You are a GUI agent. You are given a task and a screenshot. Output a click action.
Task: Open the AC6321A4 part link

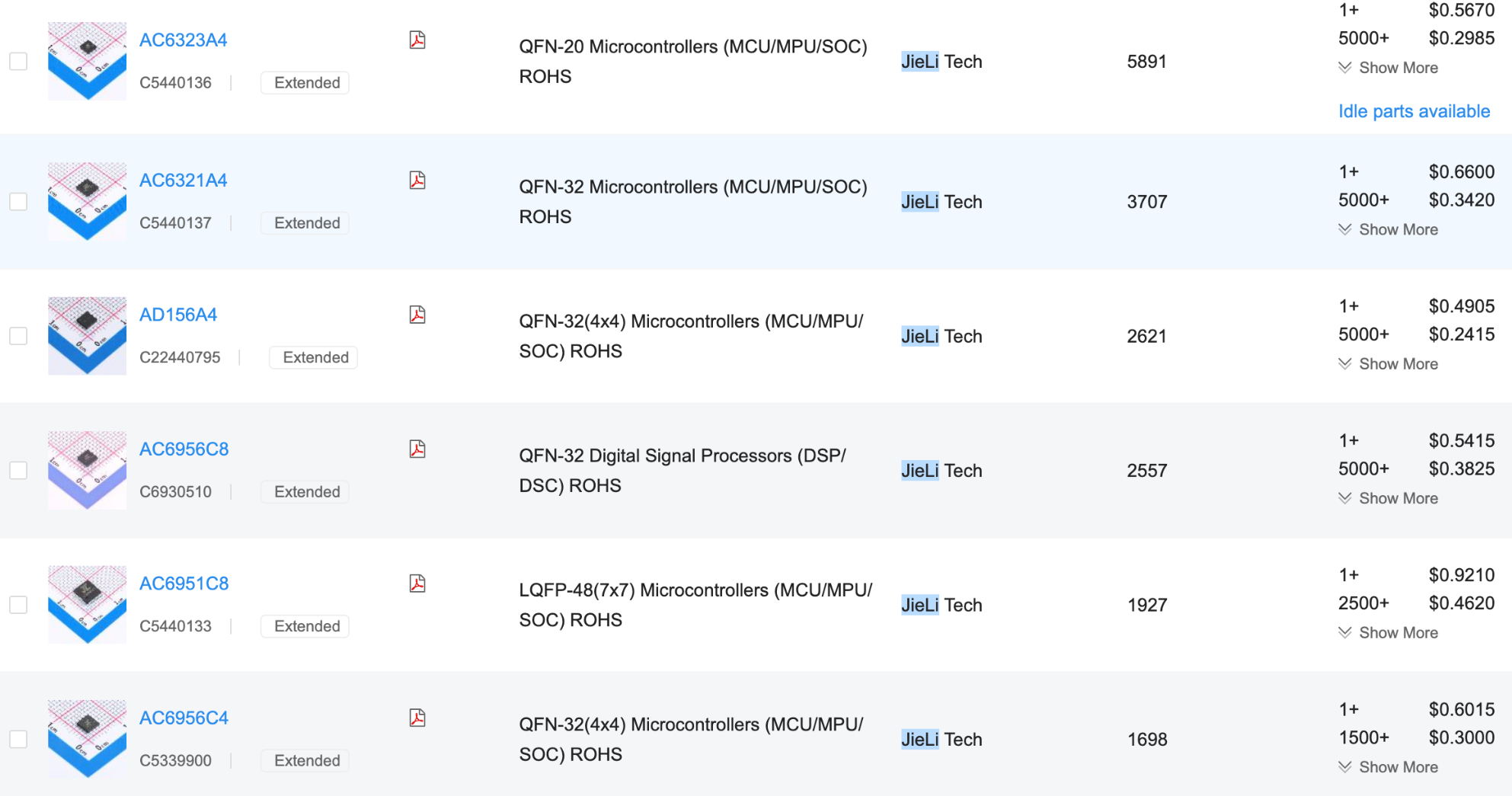coord(183,181)
